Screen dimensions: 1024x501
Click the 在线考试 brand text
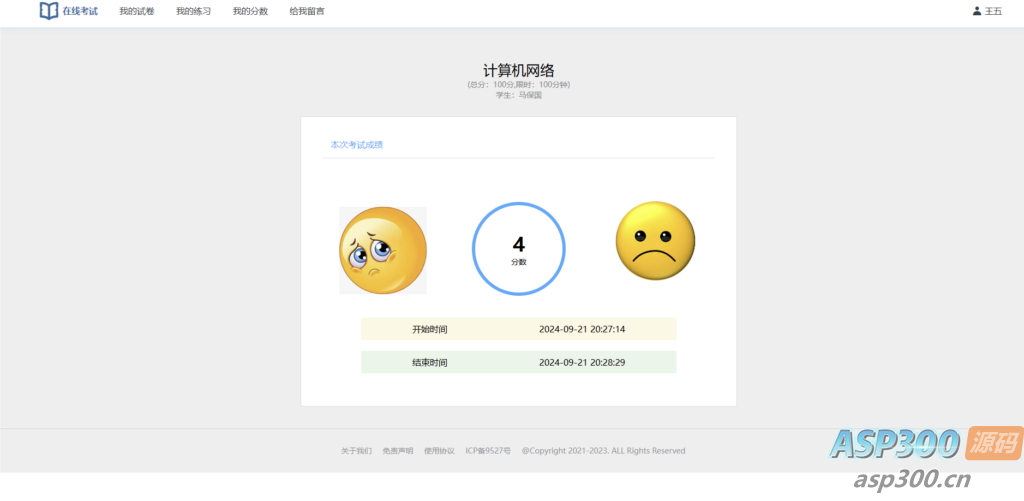[80, 11]
